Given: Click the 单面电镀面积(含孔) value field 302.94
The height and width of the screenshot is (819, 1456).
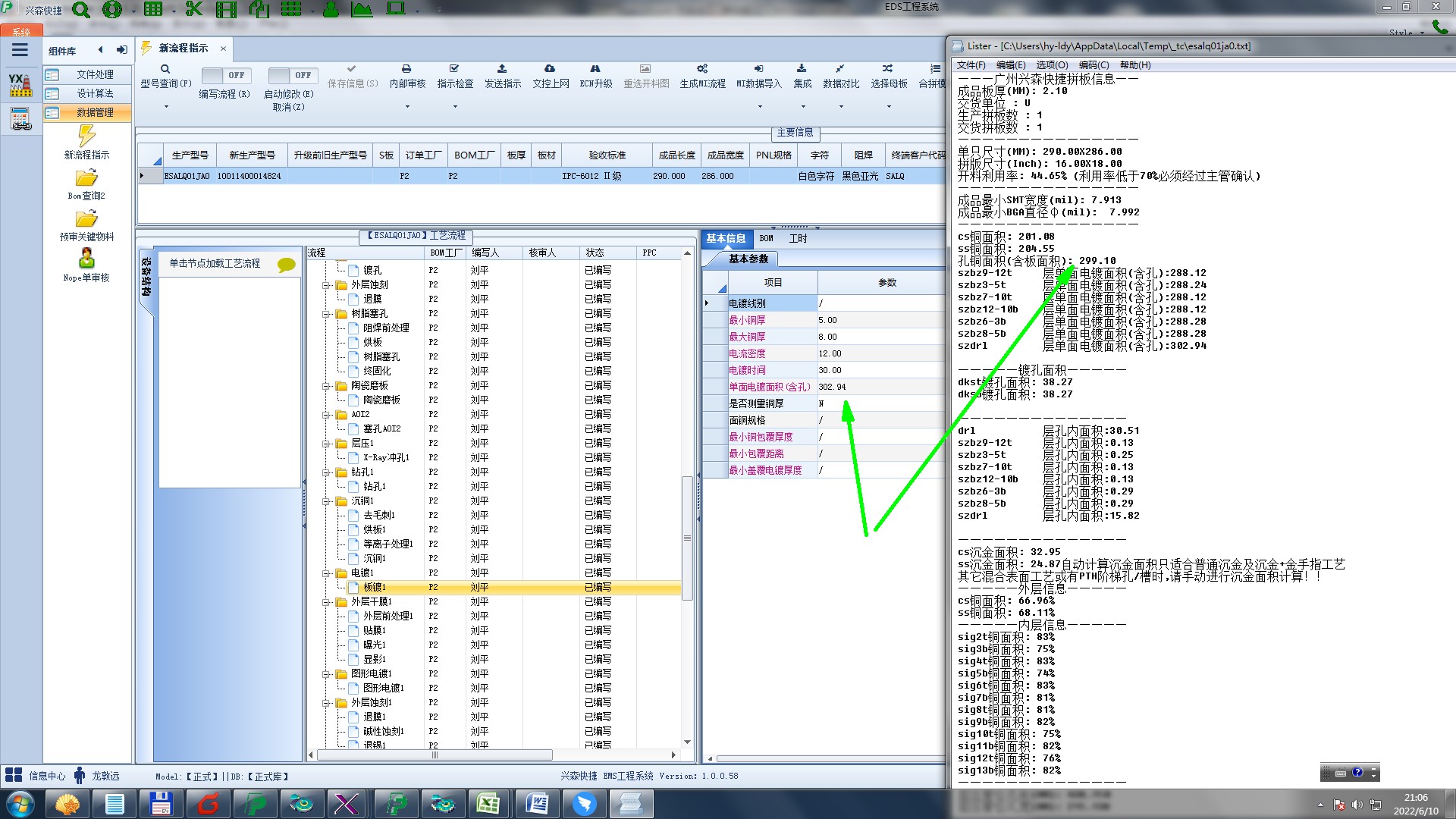Looking at the screenshot, I should pos(881,387).
